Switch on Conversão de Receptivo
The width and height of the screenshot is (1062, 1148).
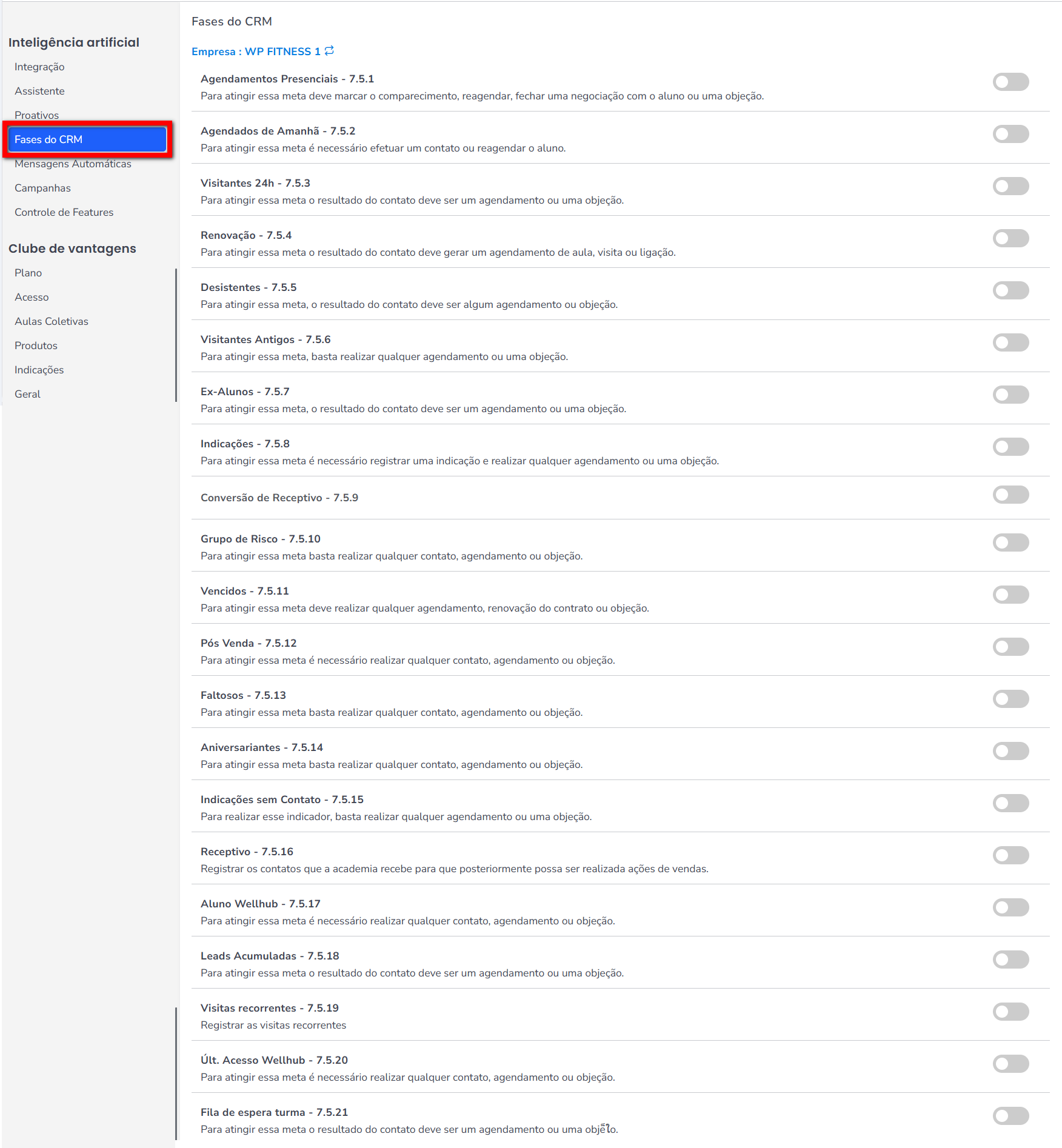point(1010,495)
